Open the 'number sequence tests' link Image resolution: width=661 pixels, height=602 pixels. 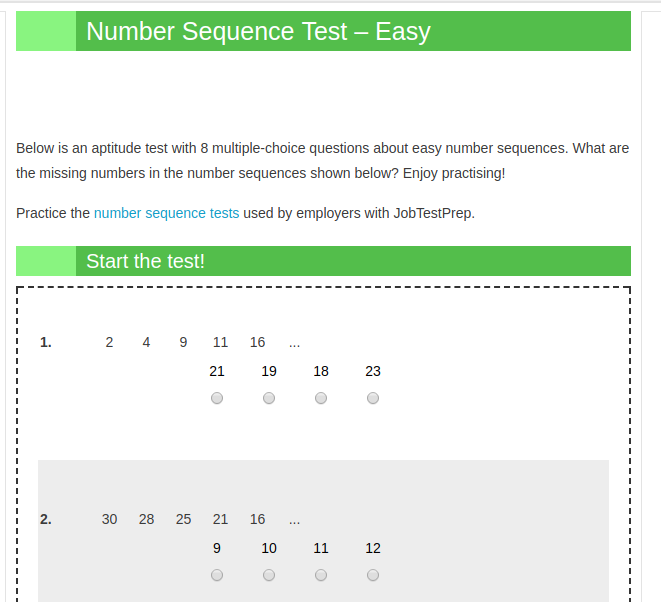click(x=167, y=213)
